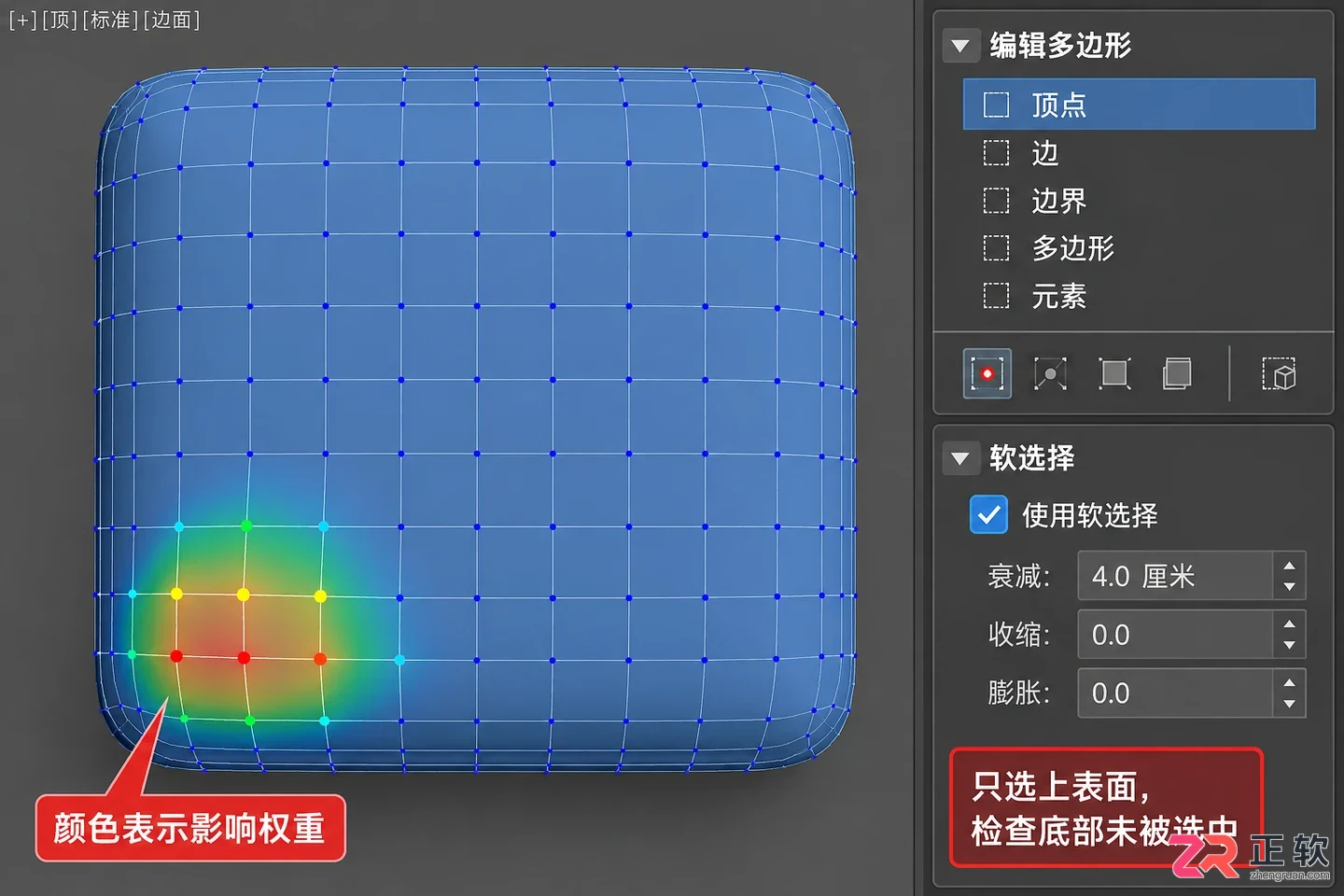Collapse the 编辑多边形 rollout
Image resolution: width=1344 pixels, height=896 pixels.
tap(960, 46)
